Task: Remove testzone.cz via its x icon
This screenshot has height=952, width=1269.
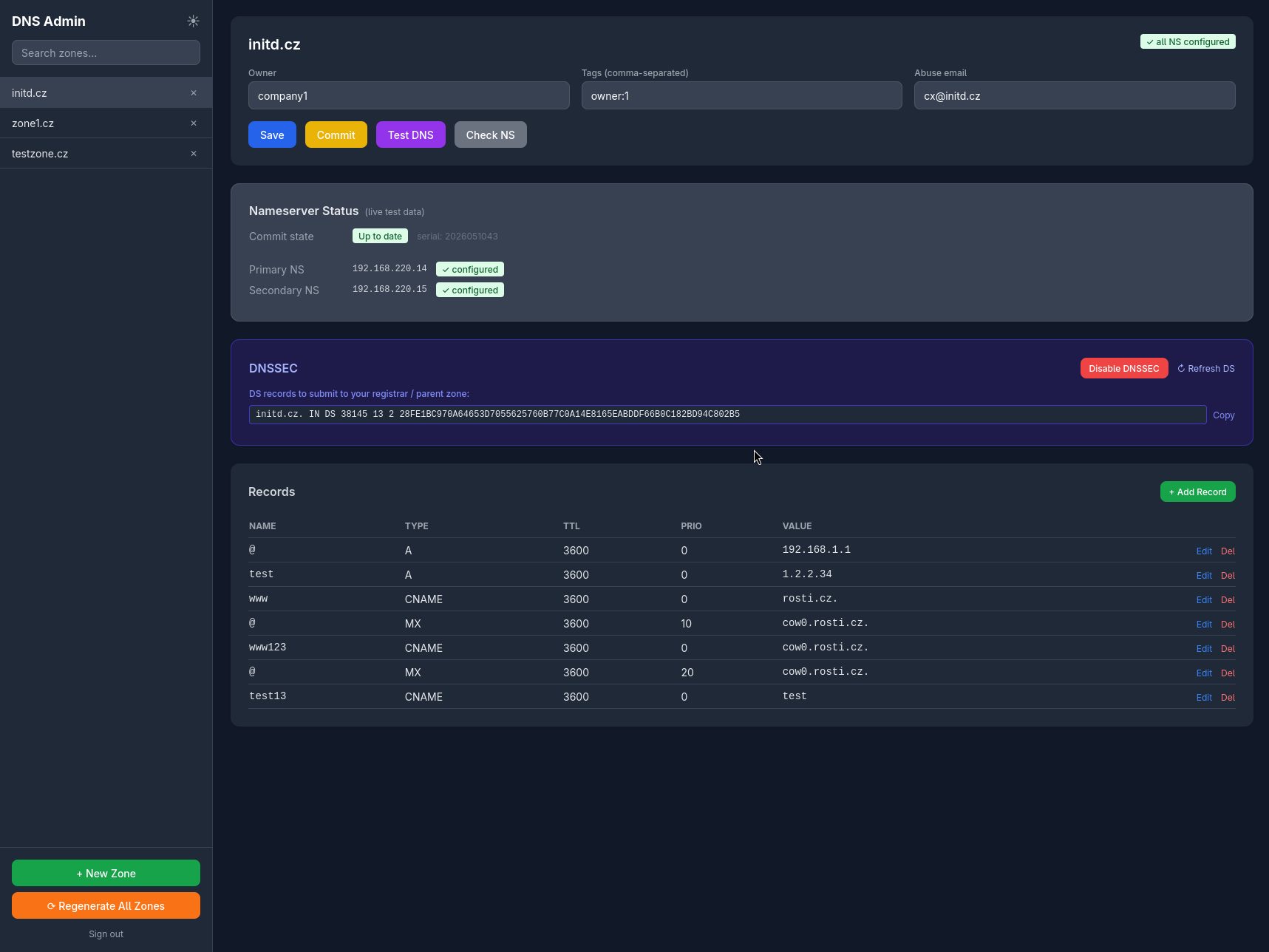Action: (x=194, y=154)
